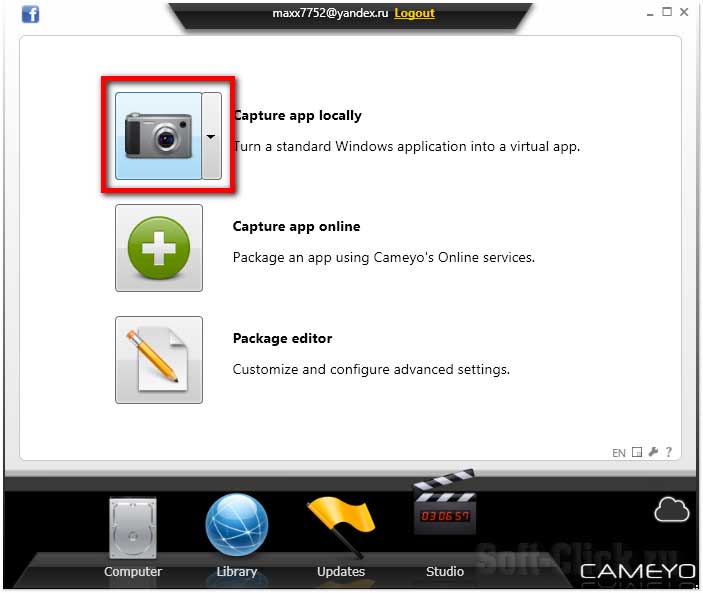The width and height of the screenshot is (703, 593).
Task: Click the CAMEYO logo
Action: (638, 571)
